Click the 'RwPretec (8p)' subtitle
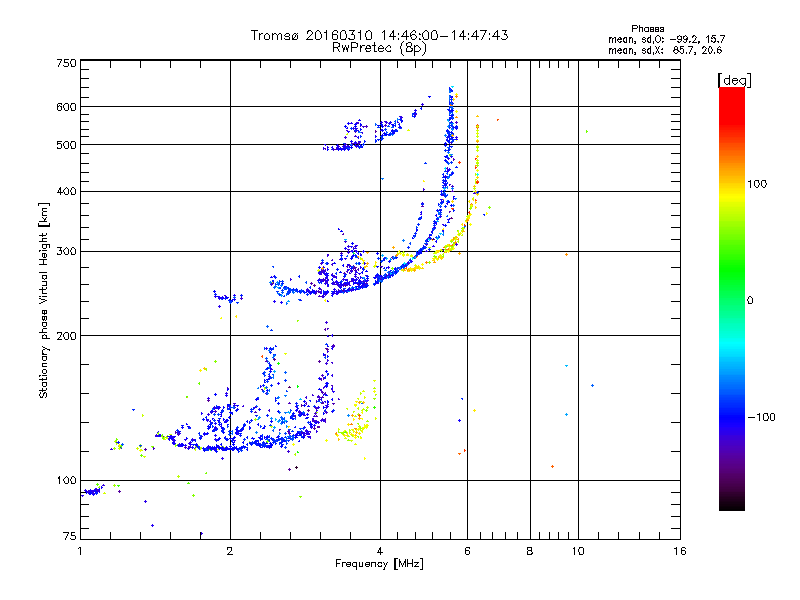The height and width of the screenshot is (600, 800). 379,48
